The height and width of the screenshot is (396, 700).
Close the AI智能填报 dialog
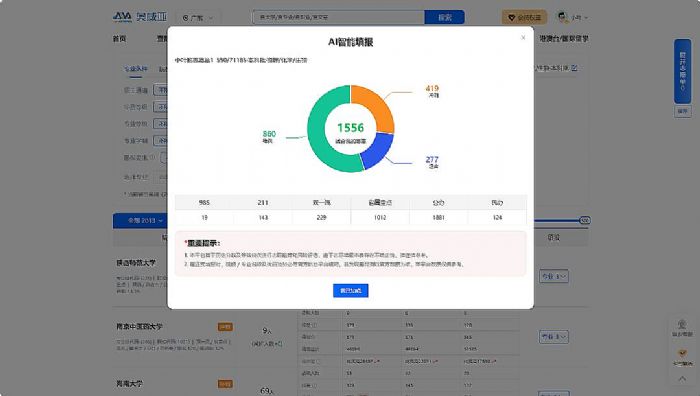(x=523, y=38)
